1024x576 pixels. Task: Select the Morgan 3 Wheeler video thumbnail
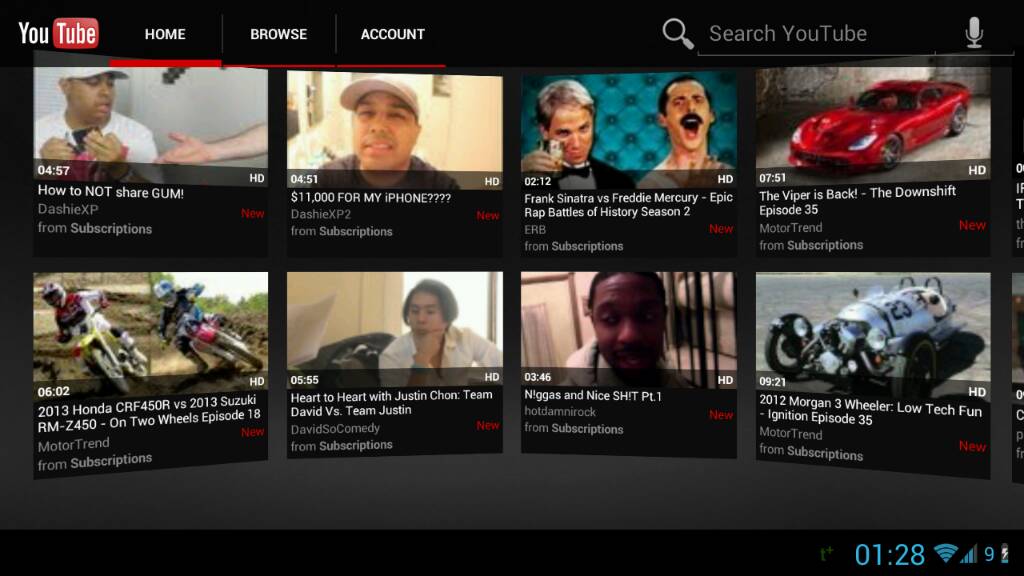(x=872, y=332)
